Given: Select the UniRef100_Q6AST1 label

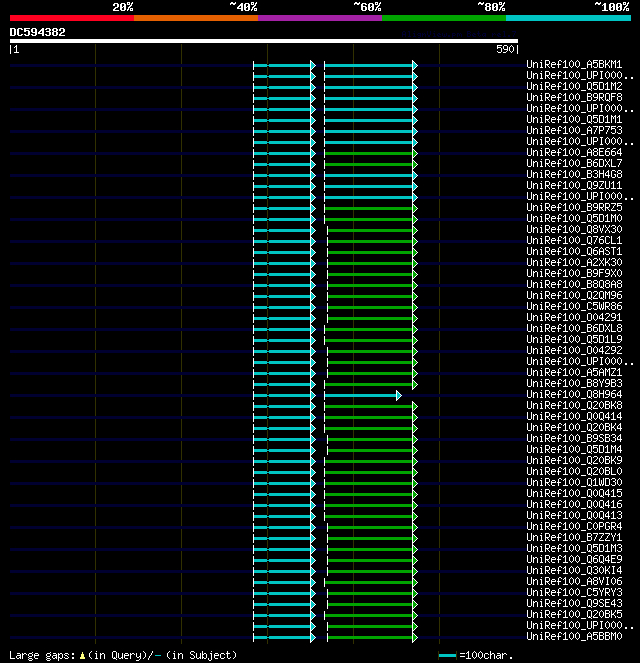Looking at the screenshot, I should (574, 251).
